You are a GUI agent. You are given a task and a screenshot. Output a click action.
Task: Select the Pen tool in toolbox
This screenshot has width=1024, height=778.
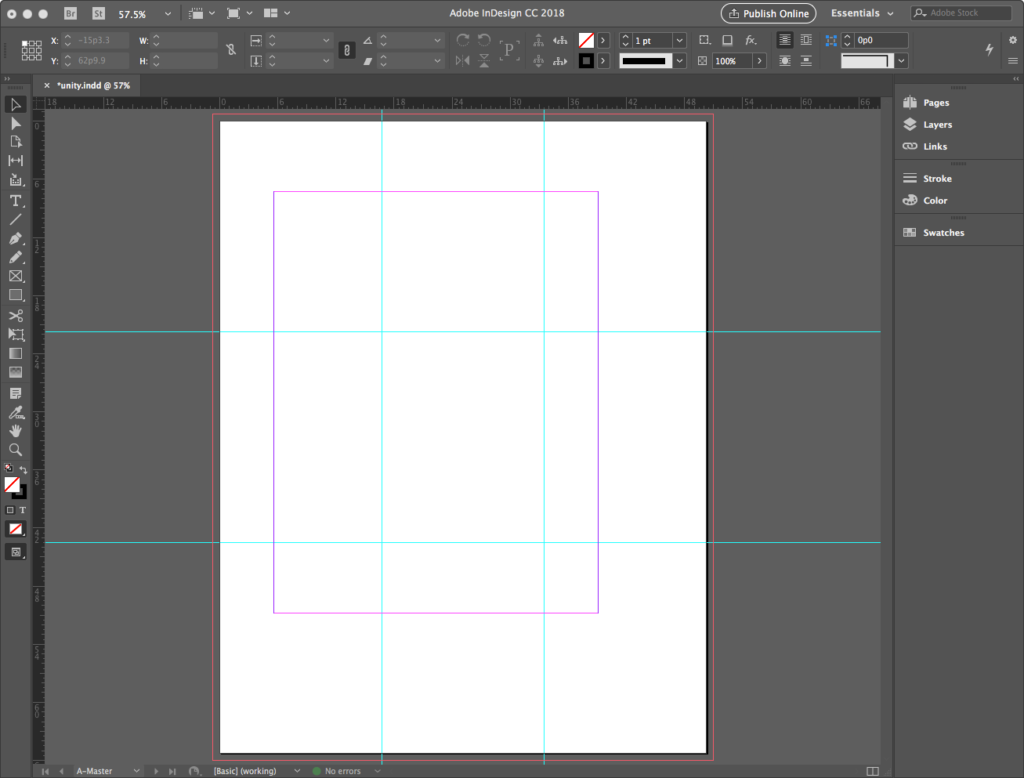pos(16,239)
